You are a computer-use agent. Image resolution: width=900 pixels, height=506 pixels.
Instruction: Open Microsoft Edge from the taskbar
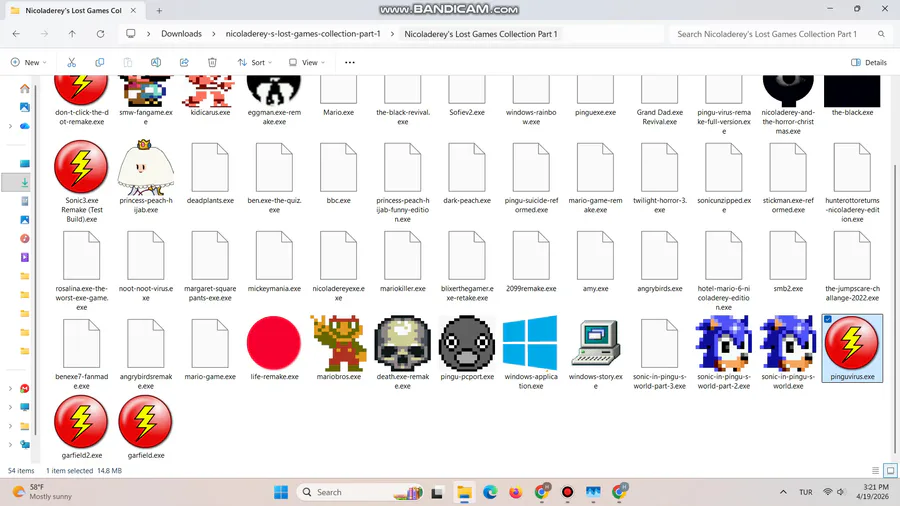490,492
